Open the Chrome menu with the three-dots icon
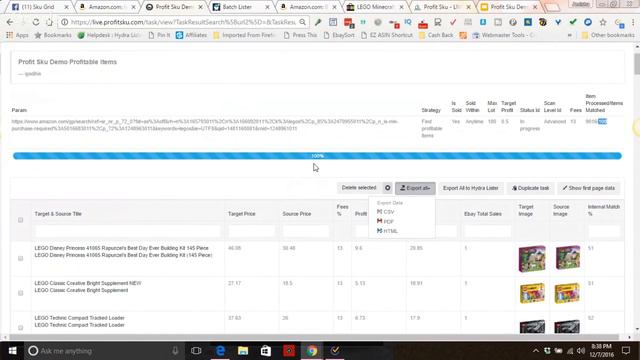The image size is (640, 360). [633, 22]
